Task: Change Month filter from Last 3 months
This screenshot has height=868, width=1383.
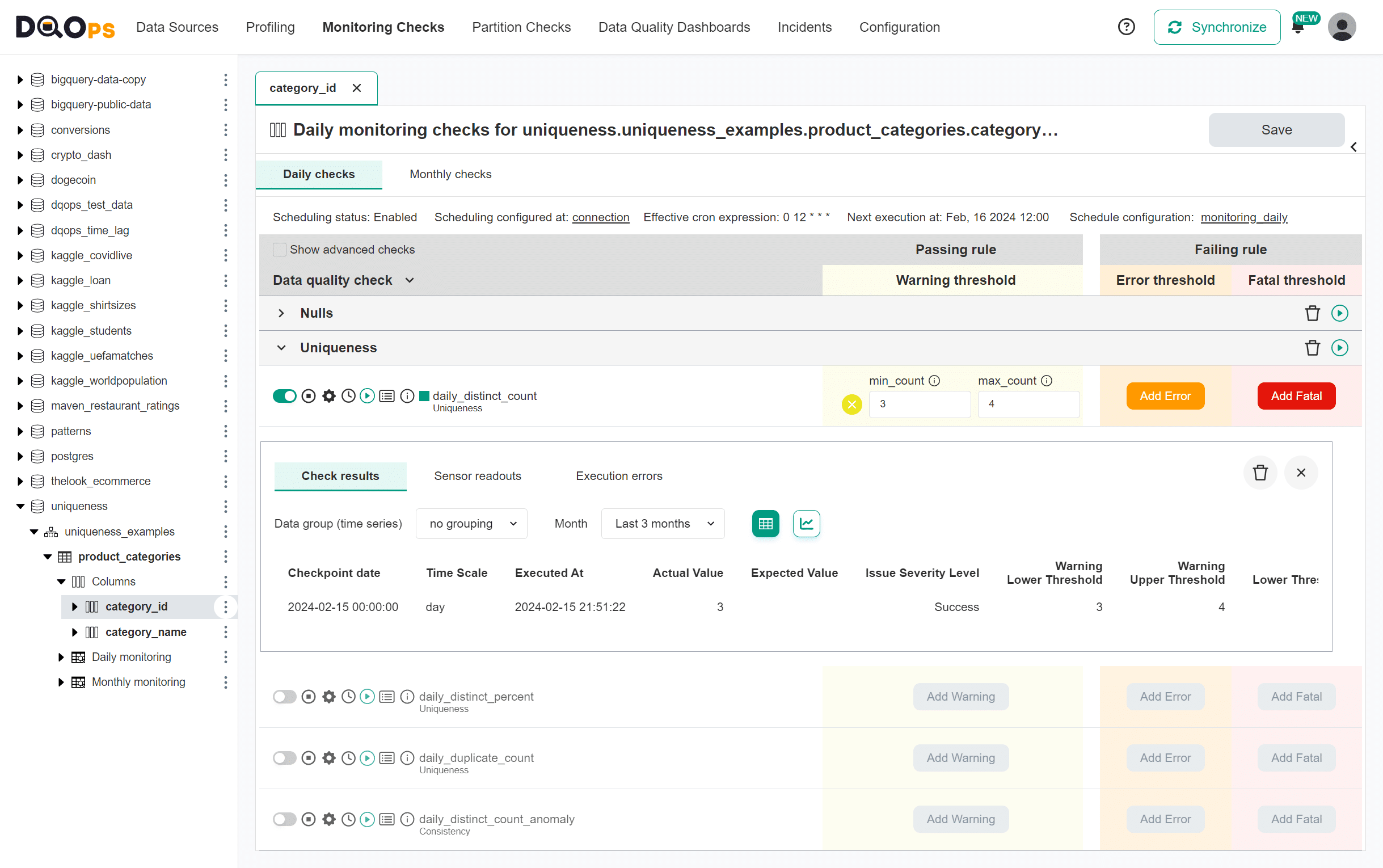Action: [662, 523]
